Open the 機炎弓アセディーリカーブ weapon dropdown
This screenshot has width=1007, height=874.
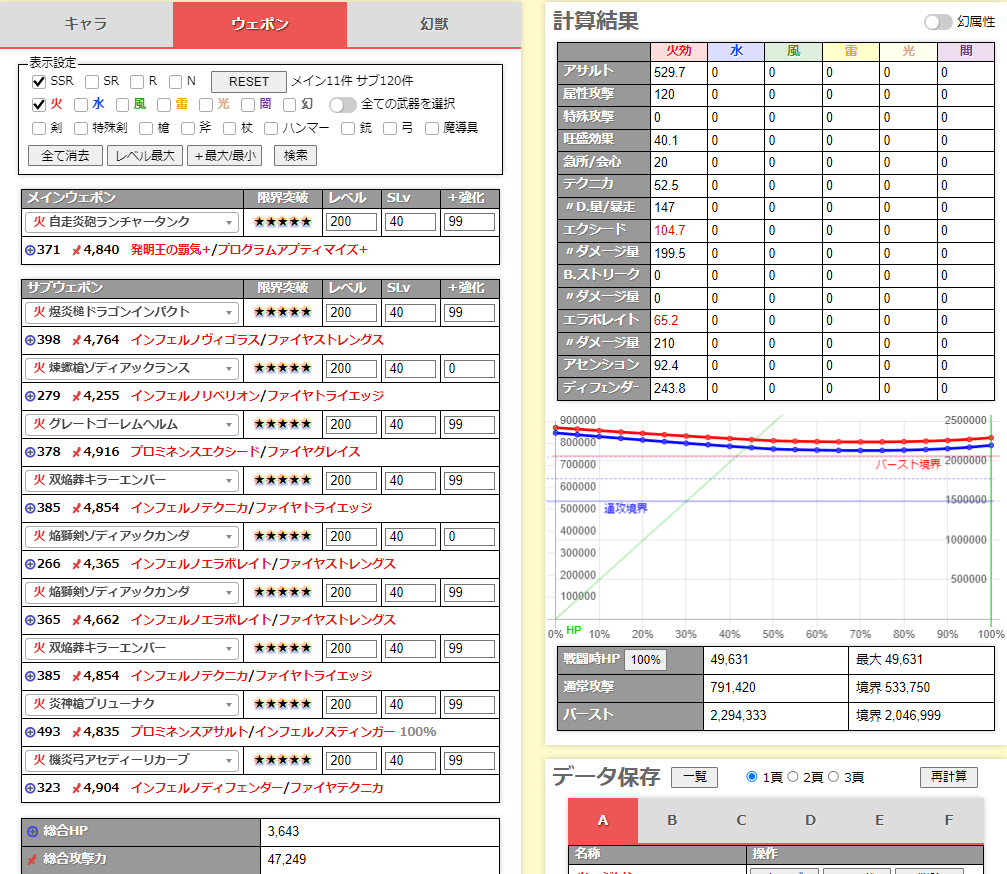pyautogui.click(x=132, y=761)
